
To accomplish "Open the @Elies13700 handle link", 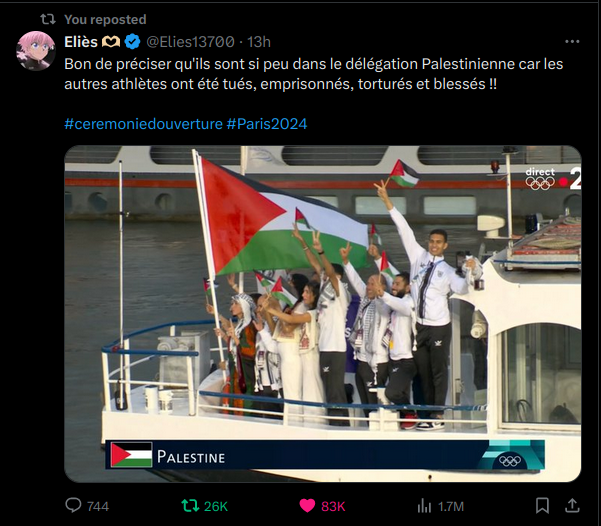I will tap(190, 42).
